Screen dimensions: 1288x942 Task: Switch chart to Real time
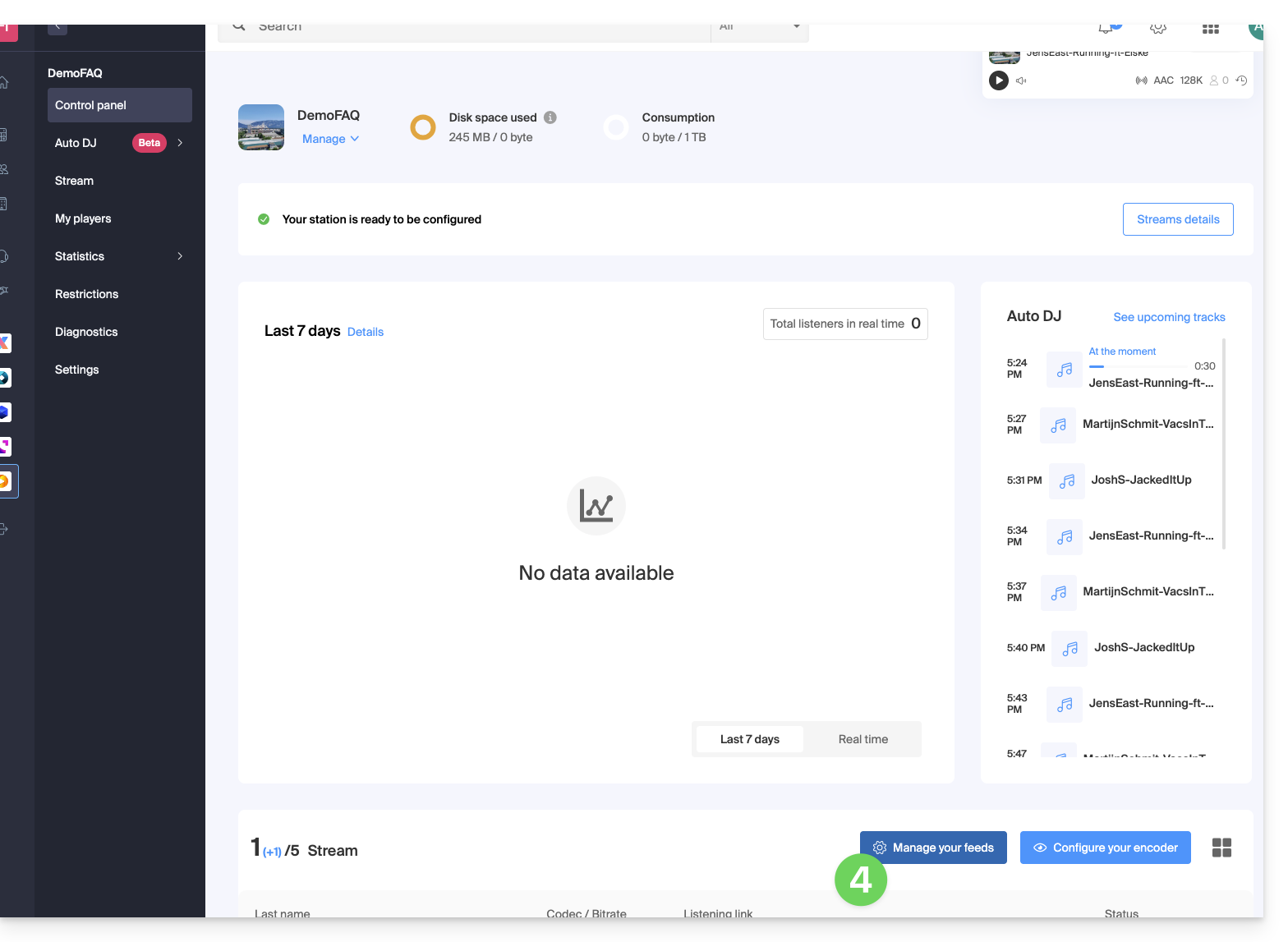(x=862, y=739)
